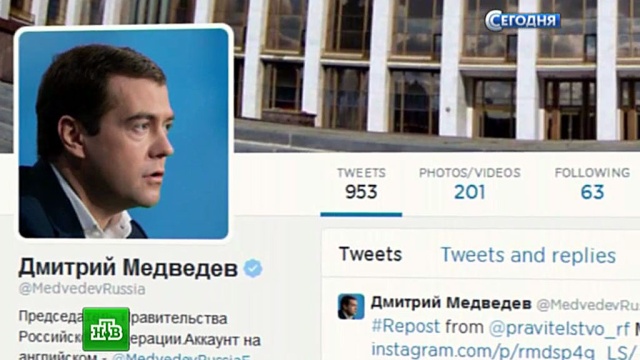
Task: Click the @MedvedevRussiaE link in bio
Action: click(x=181, y=356)
